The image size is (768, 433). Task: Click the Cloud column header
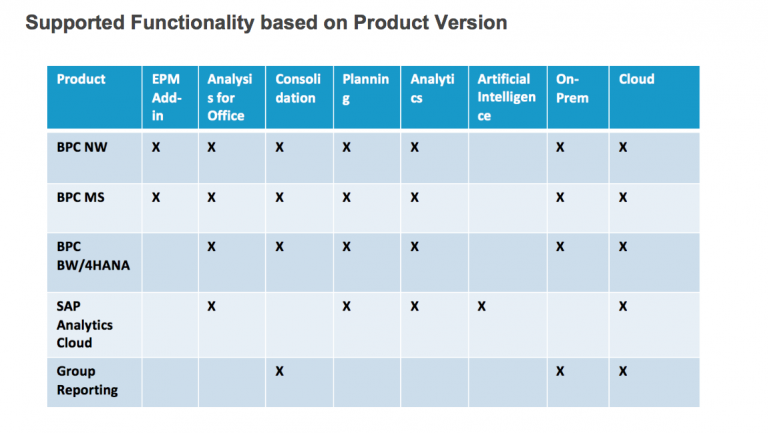(636, 79)
